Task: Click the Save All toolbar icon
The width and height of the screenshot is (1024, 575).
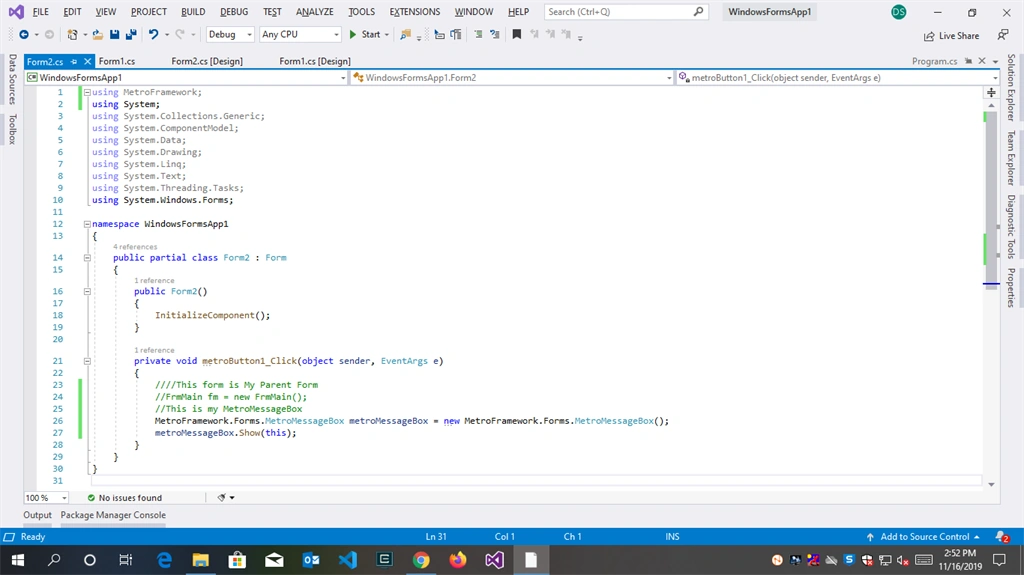Action: [x=131, y=35]
